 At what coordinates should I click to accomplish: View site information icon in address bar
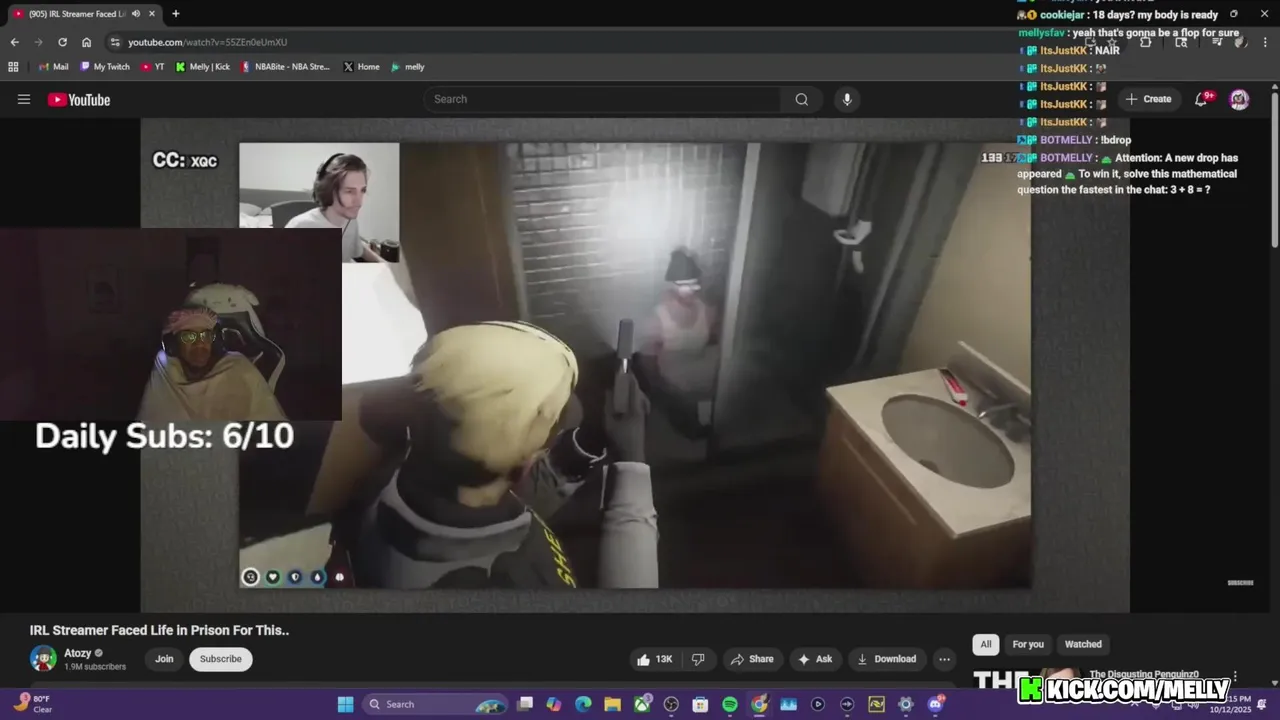point(116,42)
